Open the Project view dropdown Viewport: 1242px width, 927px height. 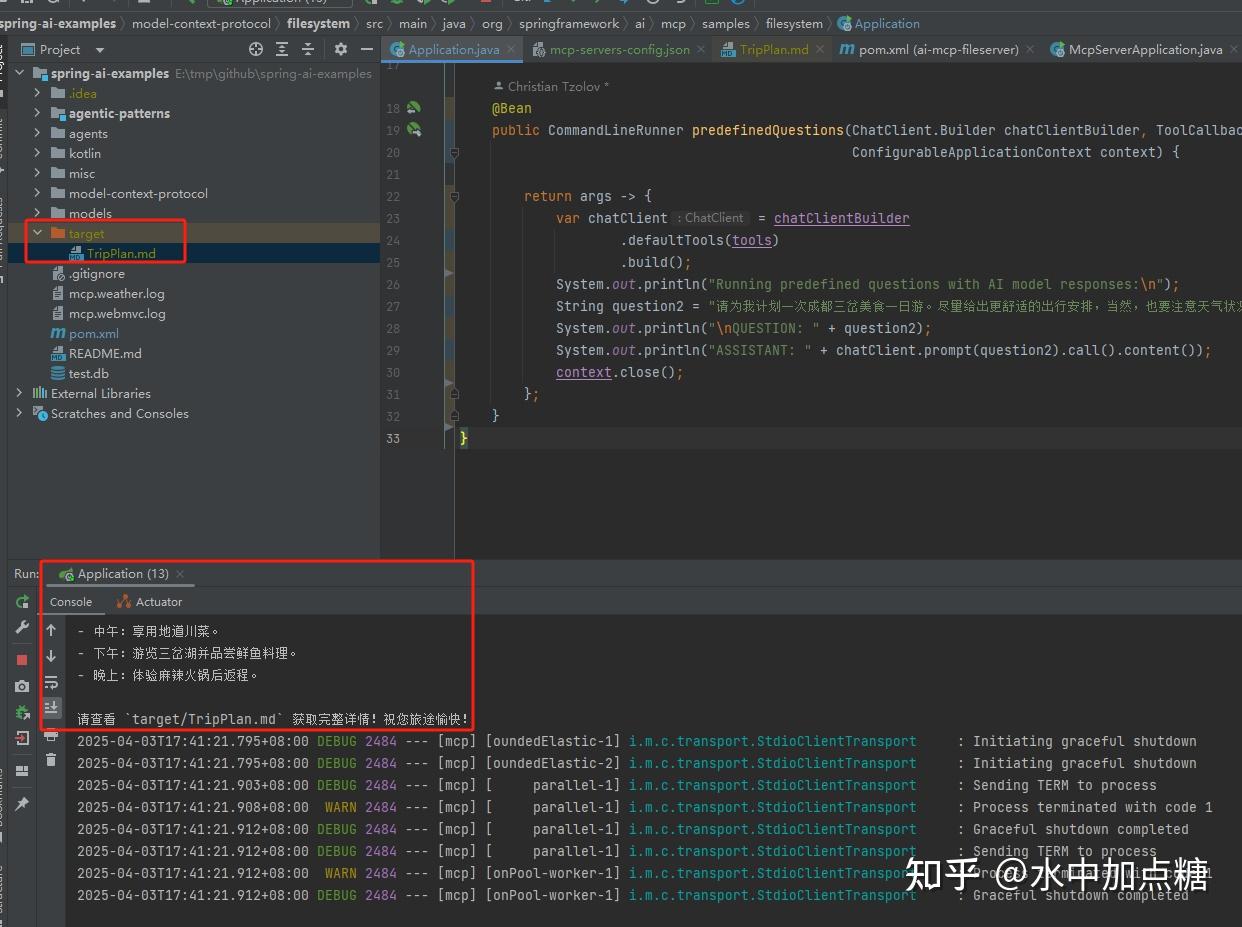tap(99, 49)
